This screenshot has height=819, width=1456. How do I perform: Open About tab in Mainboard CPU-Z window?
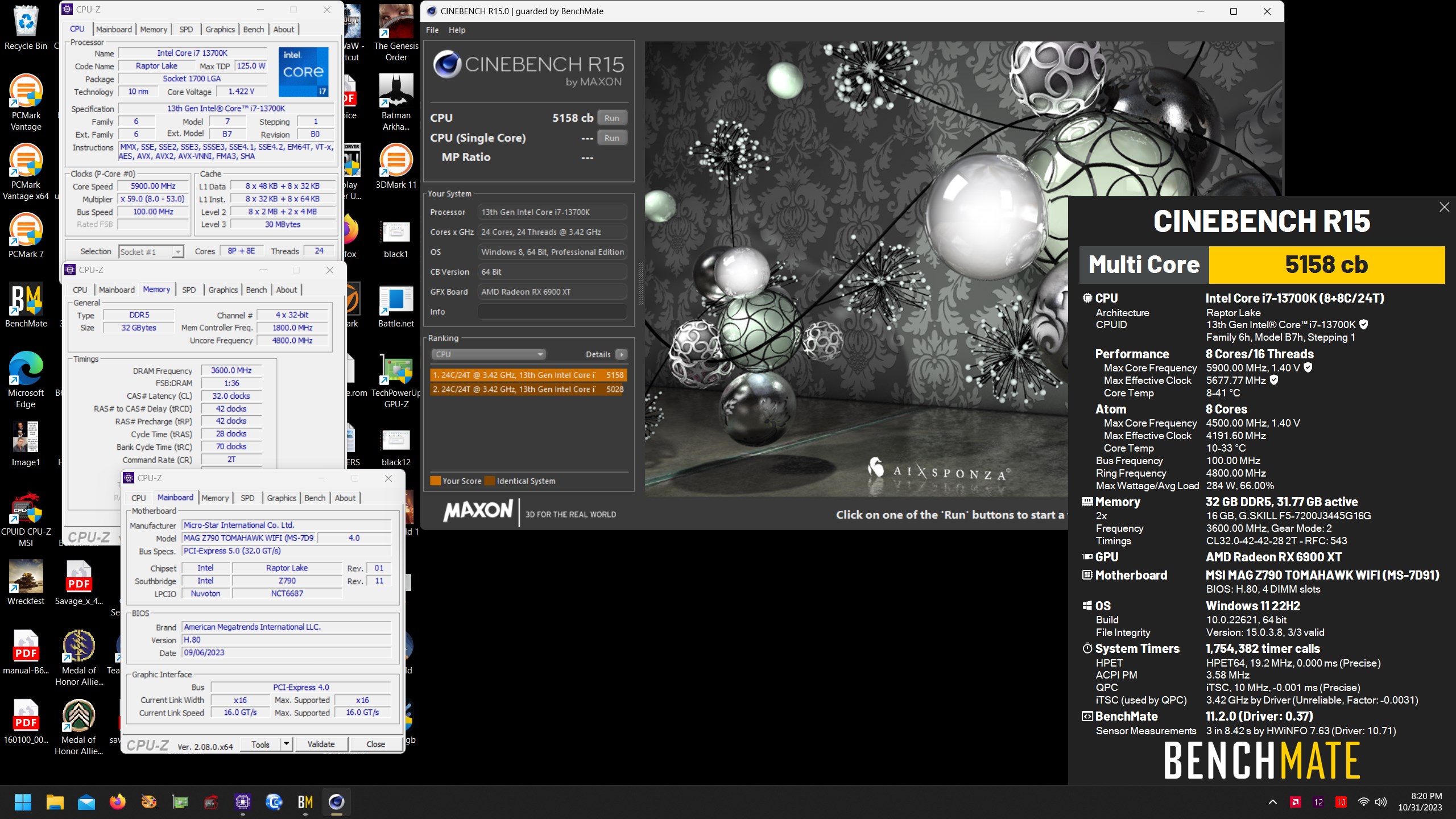pos(345,498)
